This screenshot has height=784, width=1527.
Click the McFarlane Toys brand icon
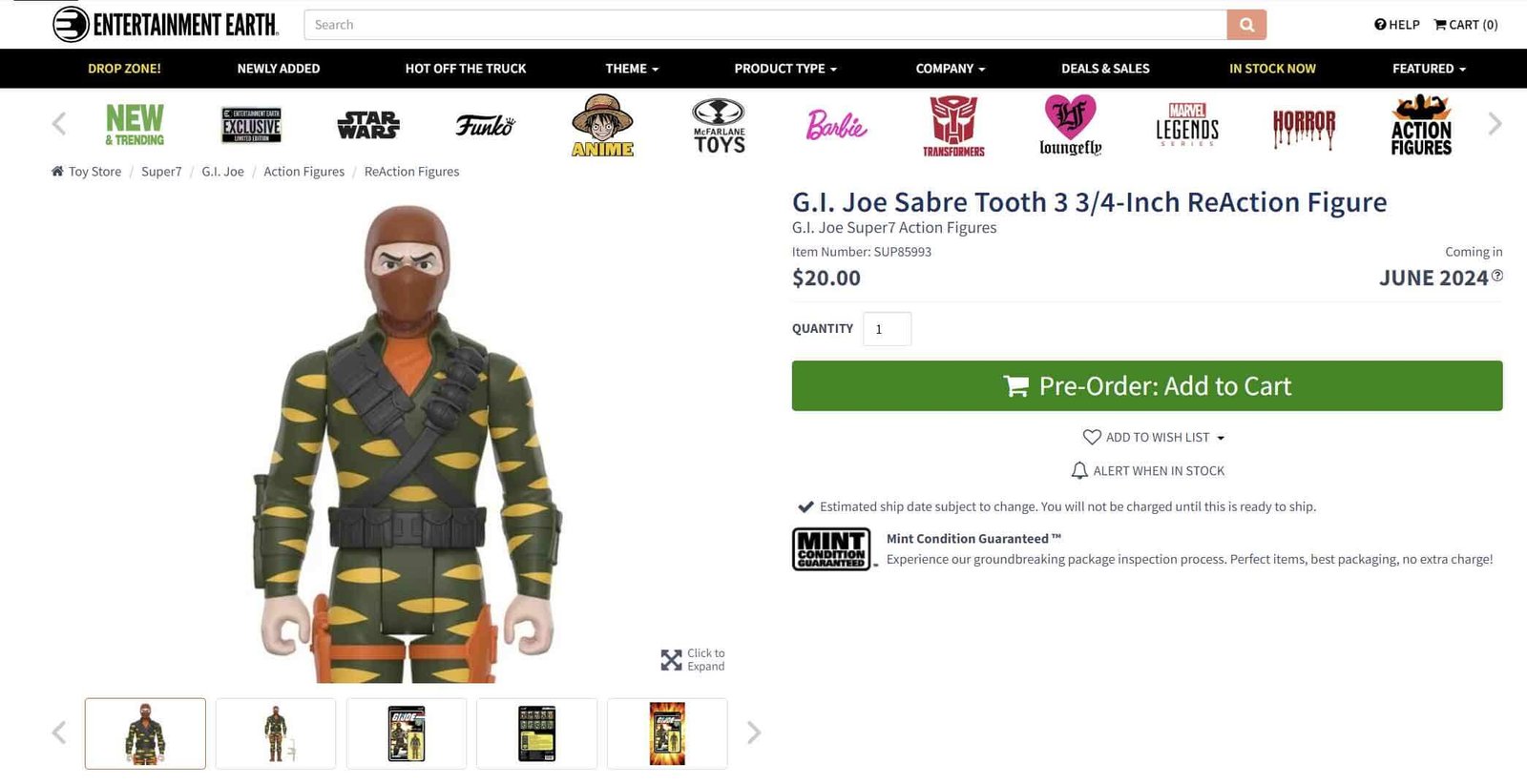click(x=718, y=125)
